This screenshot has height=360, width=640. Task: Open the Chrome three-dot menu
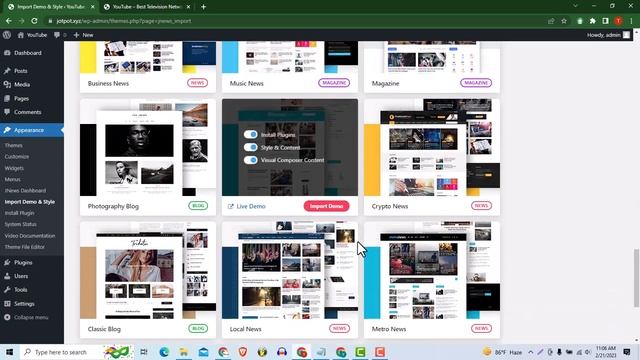(x=631, y=21)
